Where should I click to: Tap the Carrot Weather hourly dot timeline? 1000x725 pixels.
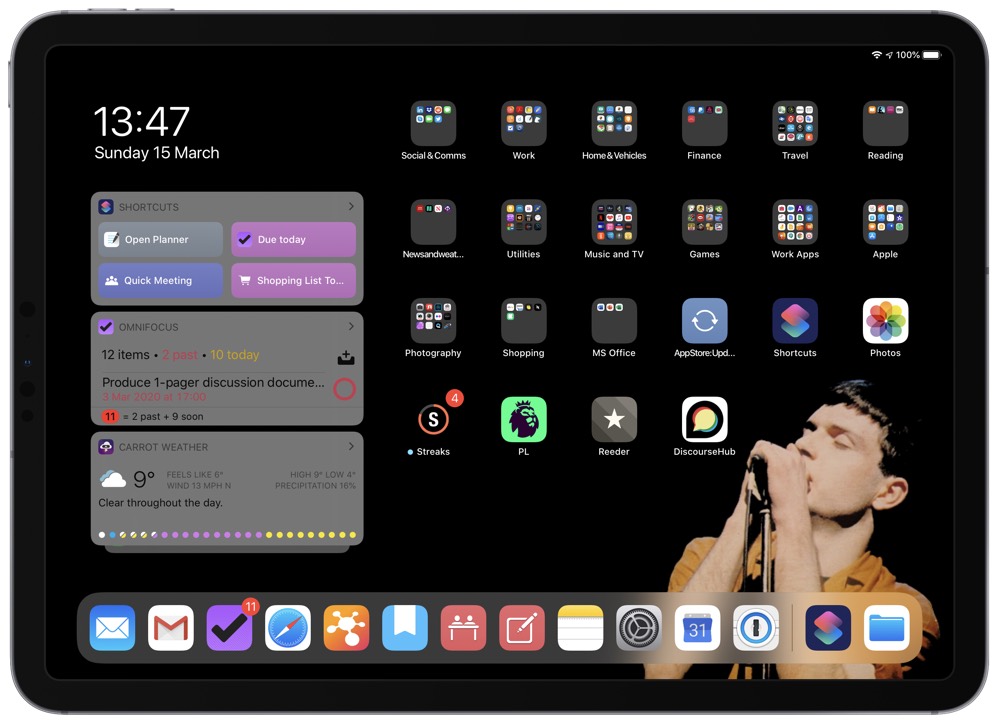point(227,535)
